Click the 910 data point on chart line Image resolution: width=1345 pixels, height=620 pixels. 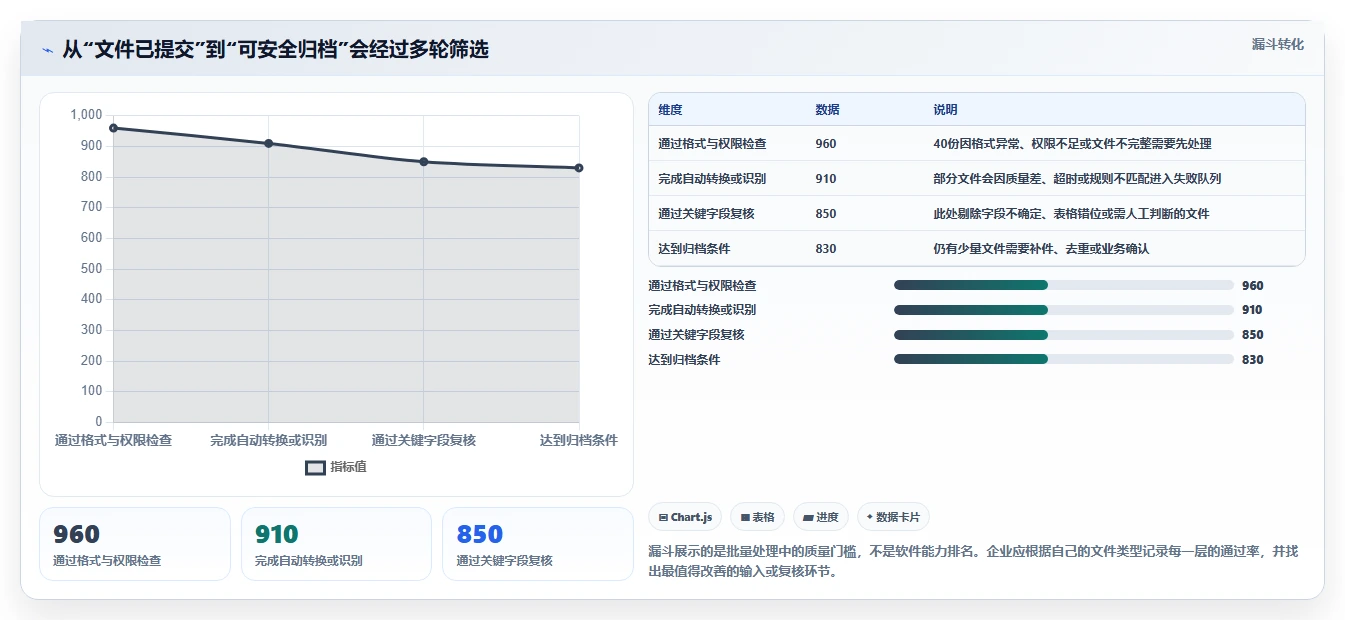[268, 143]
